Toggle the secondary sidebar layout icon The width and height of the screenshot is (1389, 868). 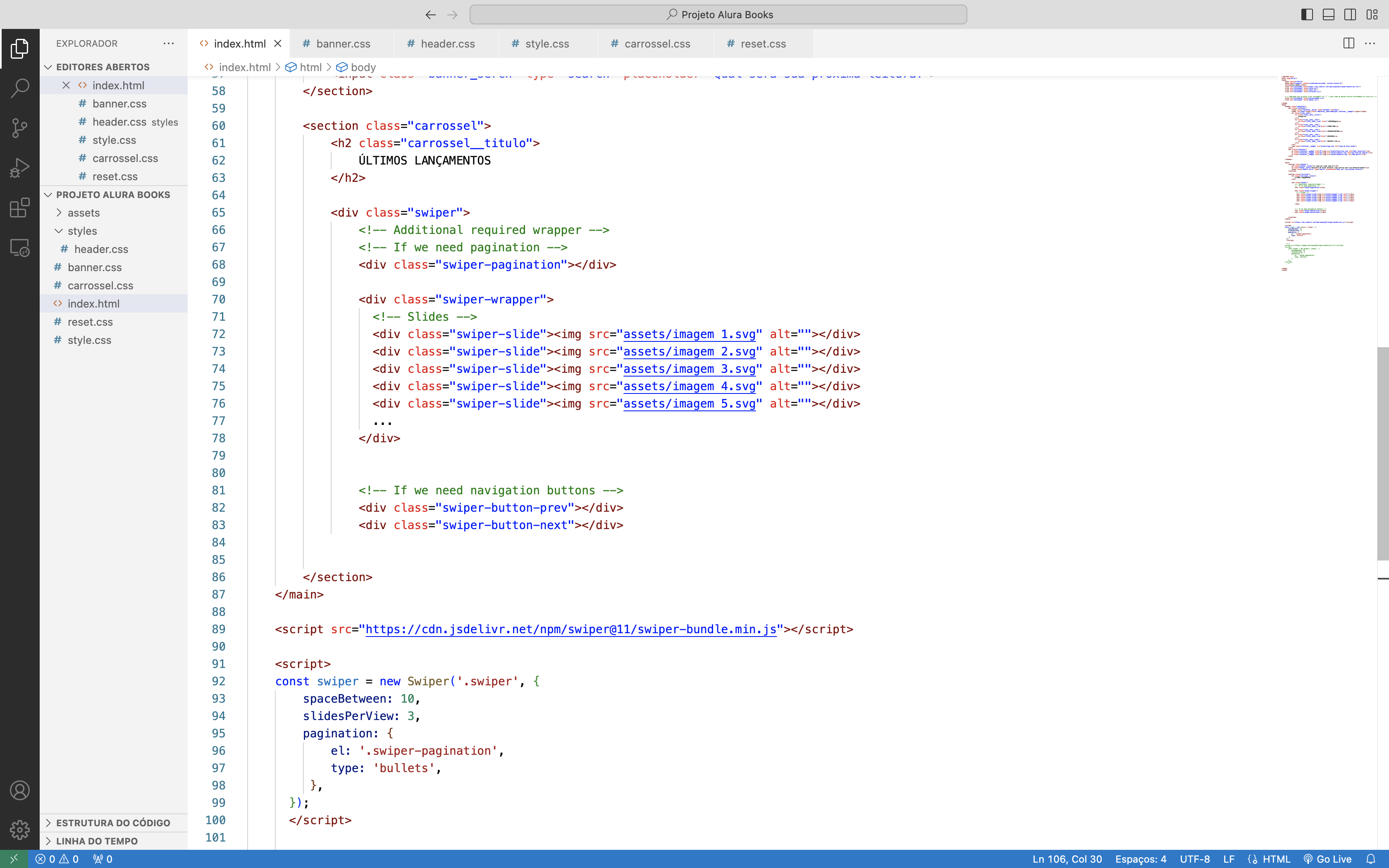(1350, 15)
